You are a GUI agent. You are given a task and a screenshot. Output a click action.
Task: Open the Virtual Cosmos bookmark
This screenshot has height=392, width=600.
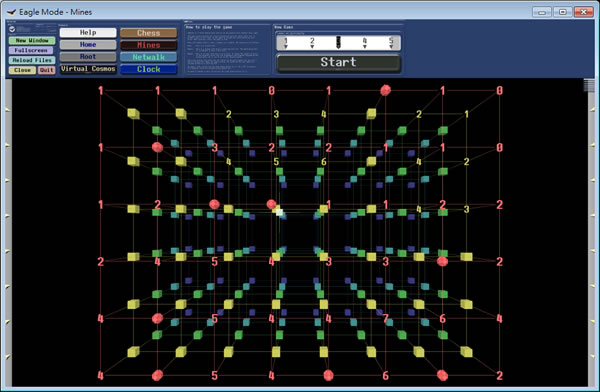[88, 69]
